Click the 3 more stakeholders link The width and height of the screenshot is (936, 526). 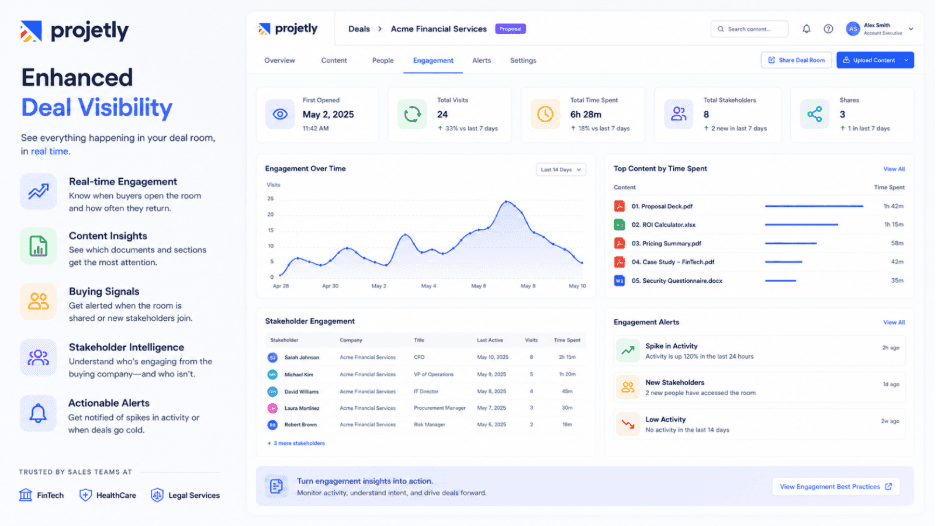(296, 443)
